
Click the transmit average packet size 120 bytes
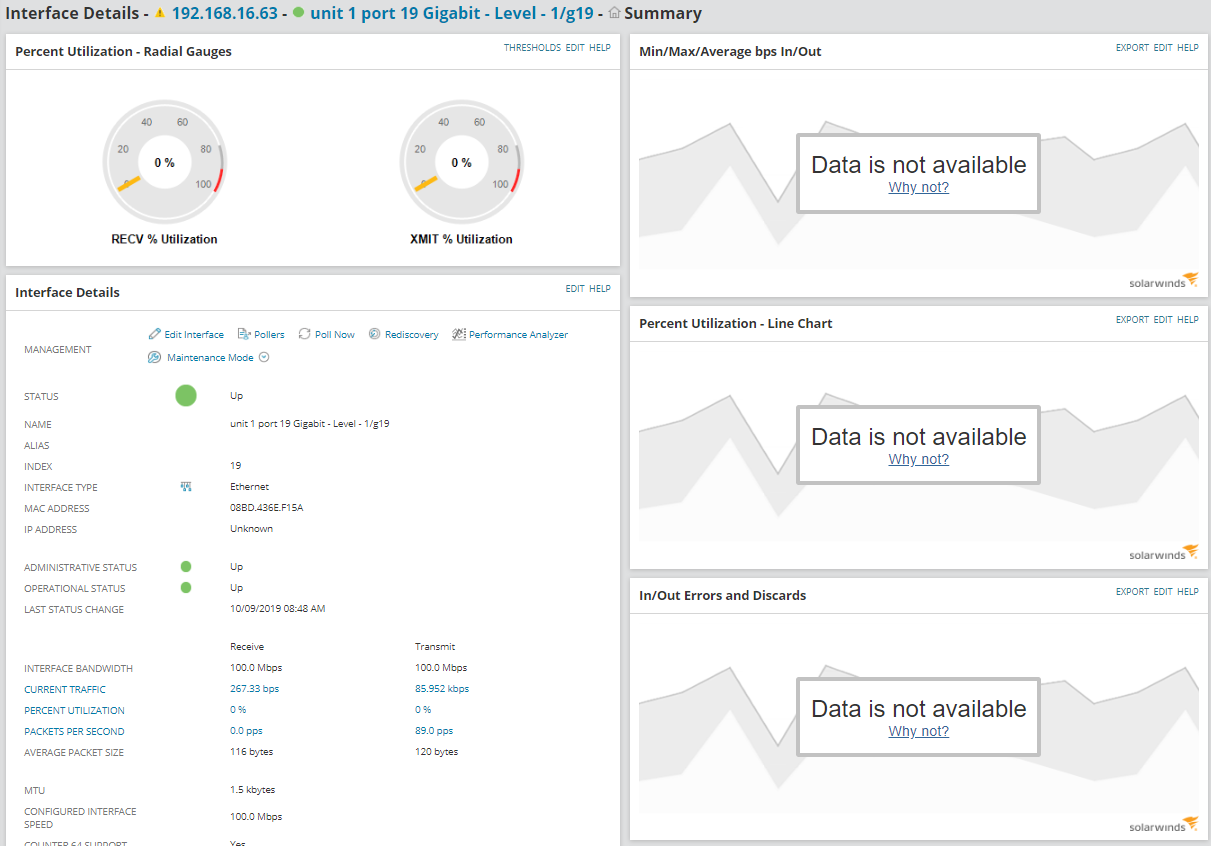pos(437,752)
